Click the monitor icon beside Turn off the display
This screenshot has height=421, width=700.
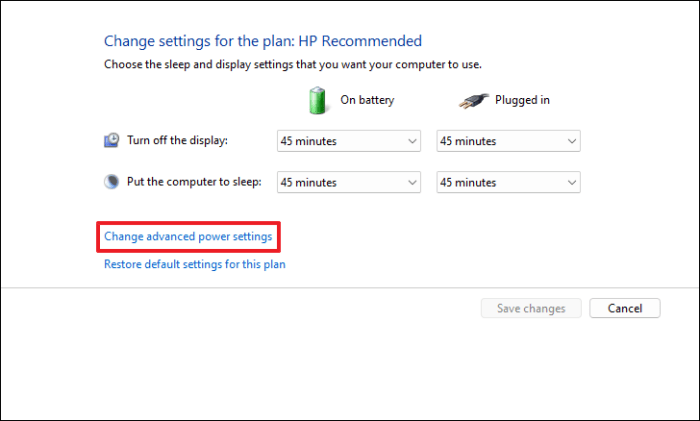click(112, 140)
